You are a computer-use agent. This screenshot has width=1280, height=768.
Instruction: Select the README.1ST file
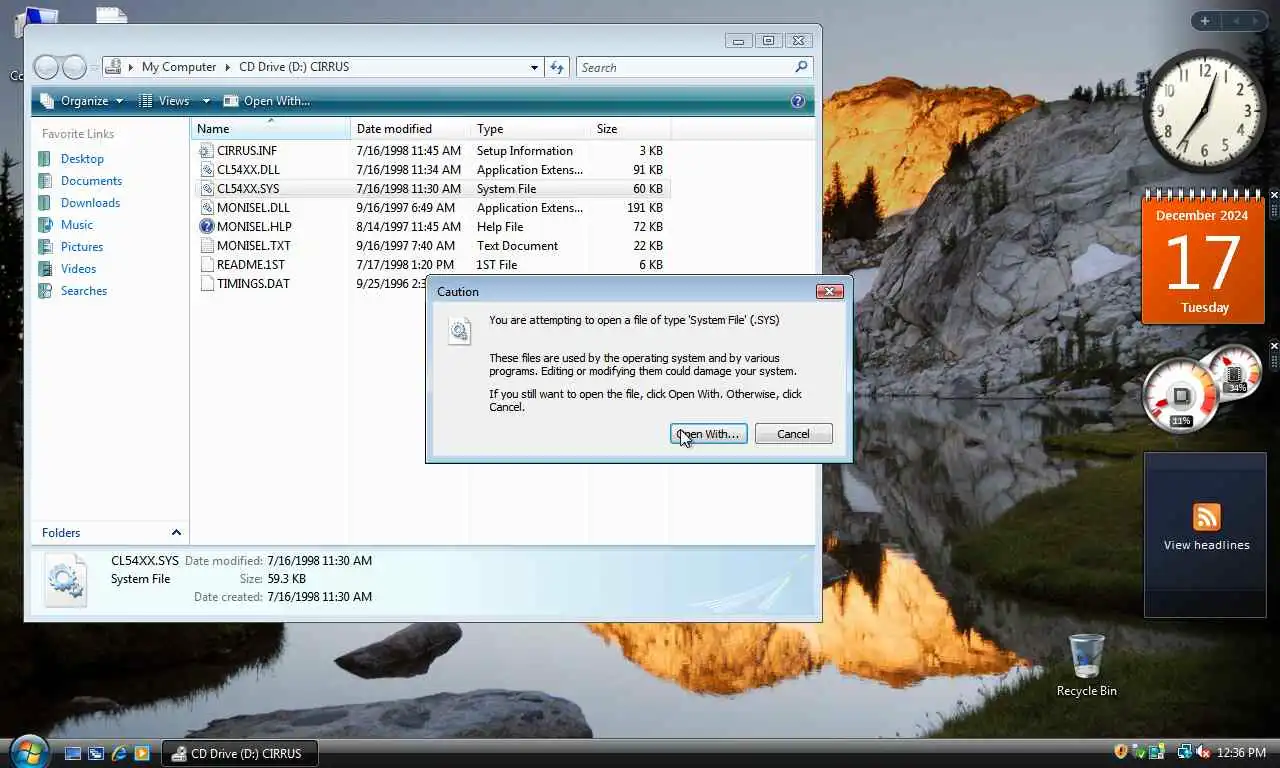coord(251,265)
